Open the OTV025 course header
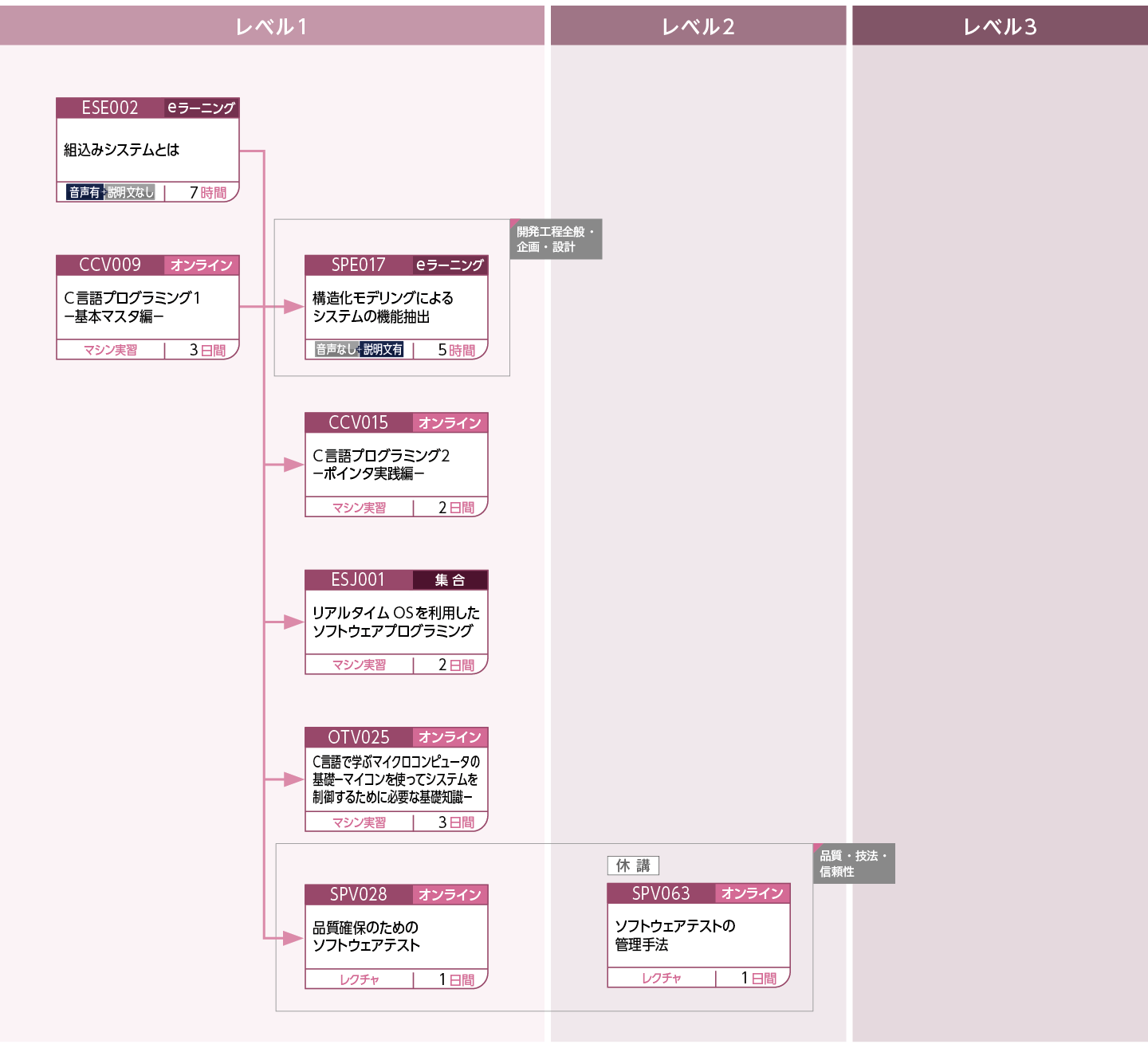The image size is (1148, 1044). tap(359, 737)
